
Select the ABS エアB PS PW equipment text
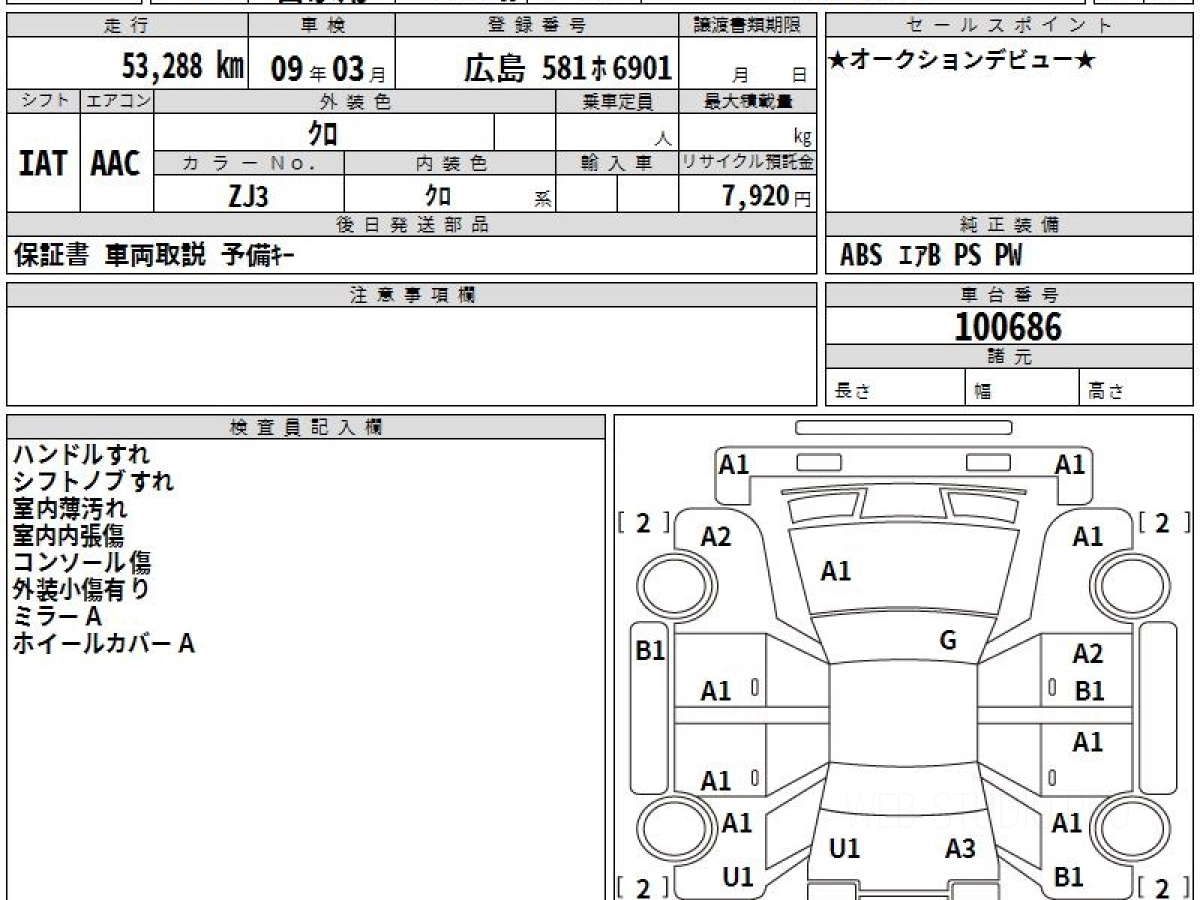(x=931, y=256)
